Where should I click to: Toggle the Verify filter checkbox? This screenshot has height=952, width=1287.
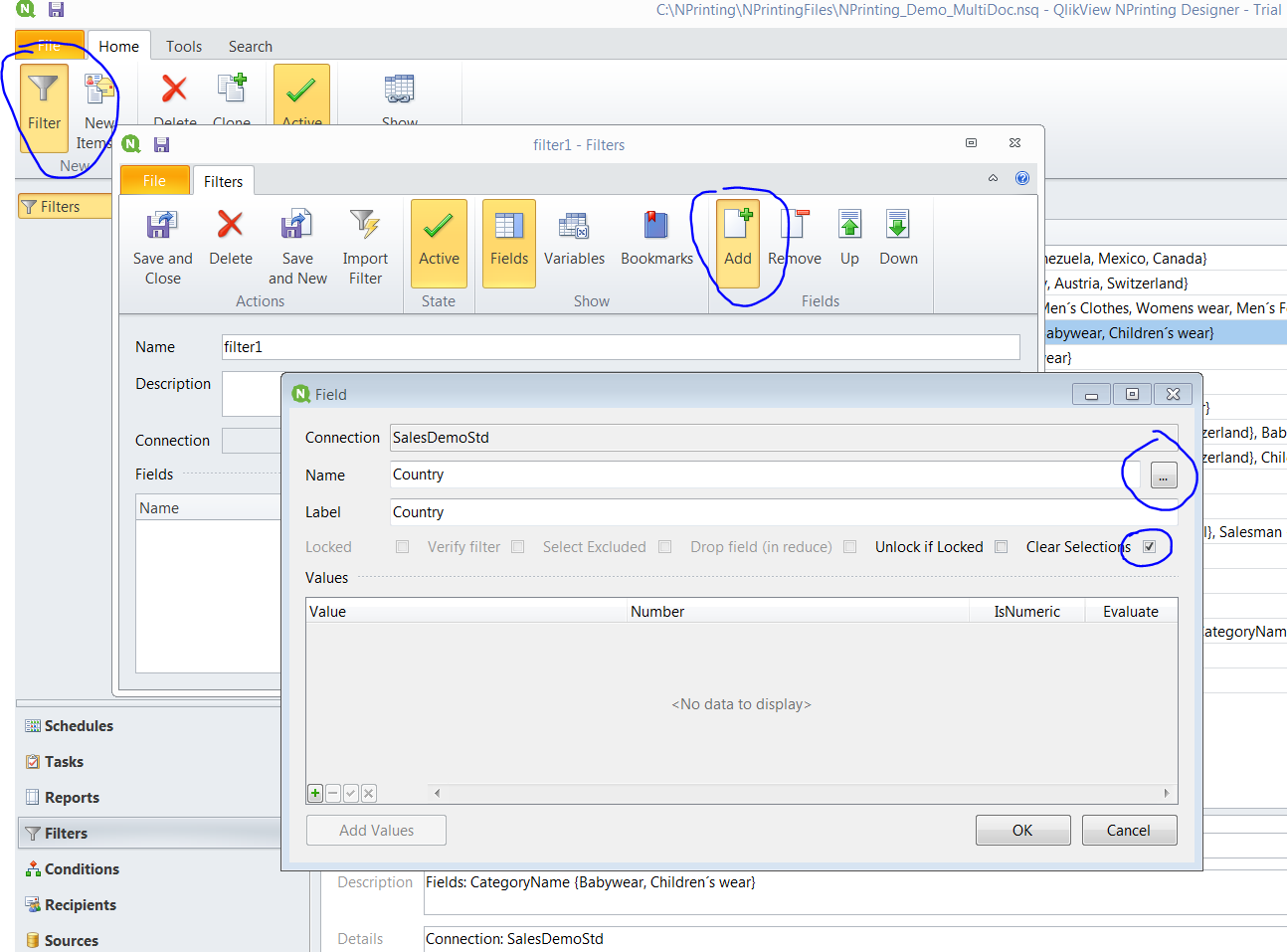coord(518,547)
